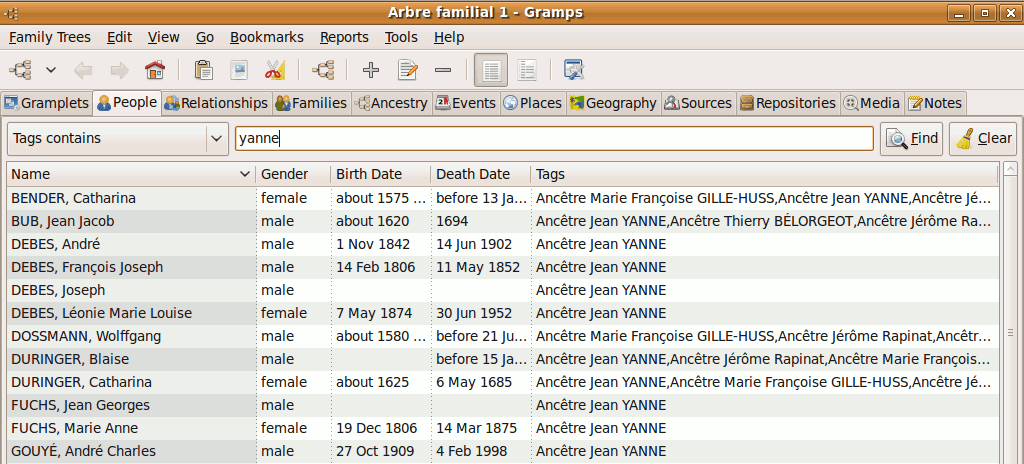Switch to the Events tab
Image resolution: width=1024 pixels, height=464 pixels.
pyautogui.click(x=466, y=103)
